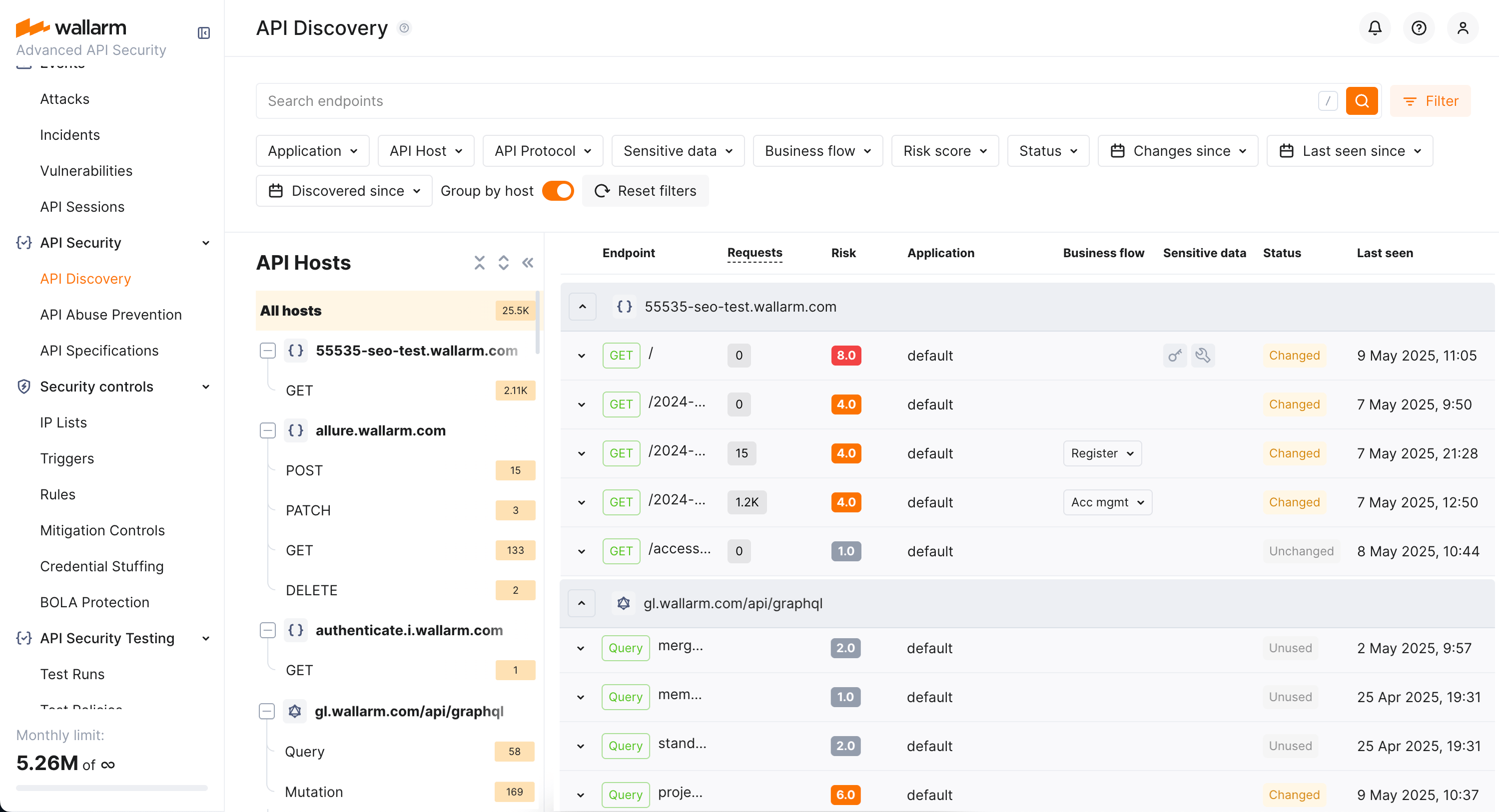
Task: Open the Risk score filter dropdown
Action: [x=944, y=151]
